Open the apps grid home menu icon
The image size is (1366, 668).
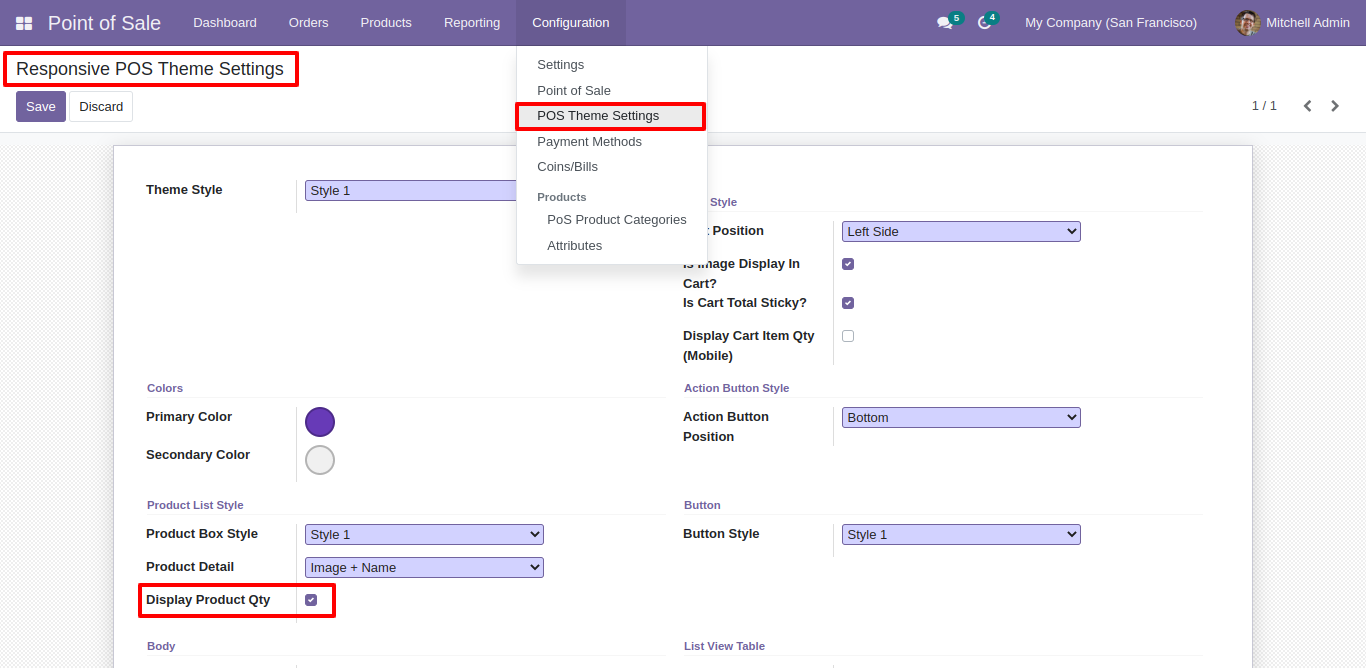pyautogui.click(x=24, y=23)
